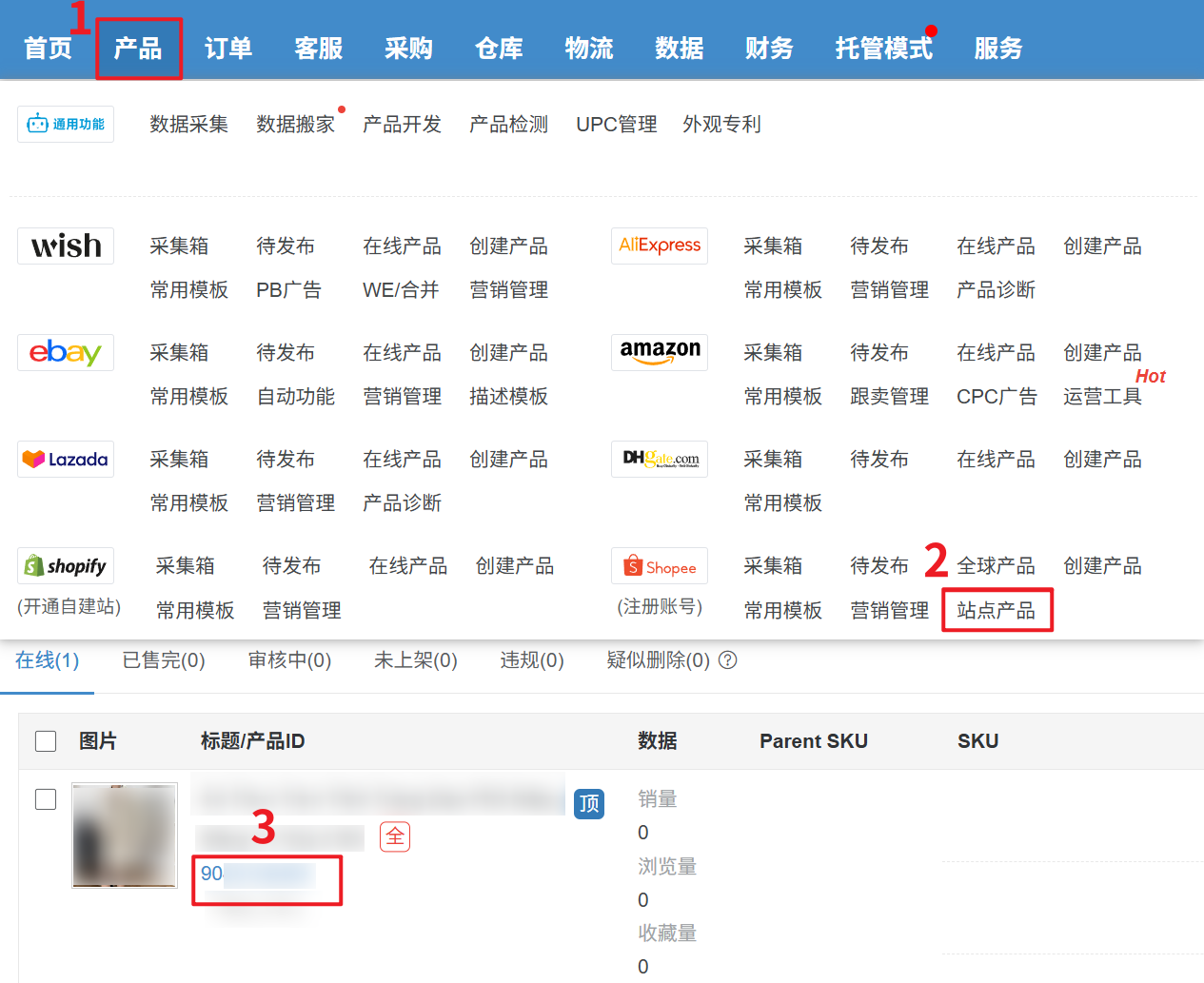Click the help icon beside 疑似删除
The width and height of the screenshot is (1204, 983).
pos(727,660)
